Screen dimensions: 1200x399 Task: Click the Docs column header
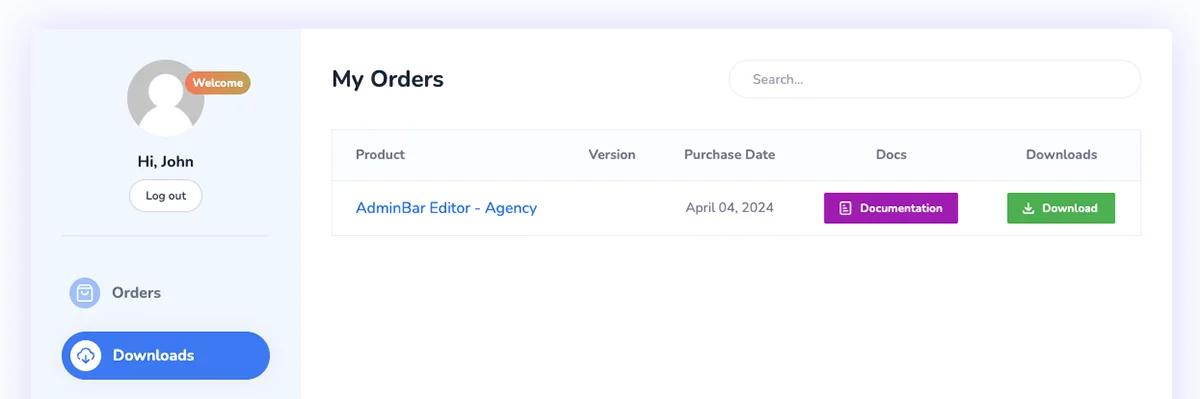point(891,154)
